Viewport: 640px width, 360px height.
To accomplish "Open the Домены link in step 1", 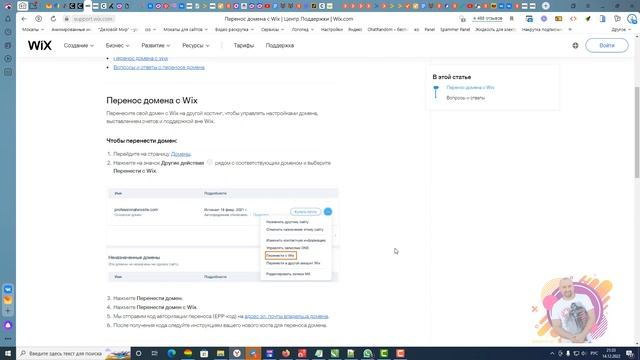I will (x=180, y=154).
